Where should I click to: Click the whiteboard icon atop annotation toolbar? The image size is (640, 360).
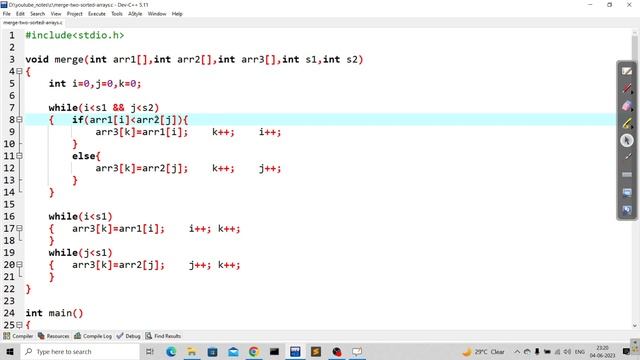(627, 71)
